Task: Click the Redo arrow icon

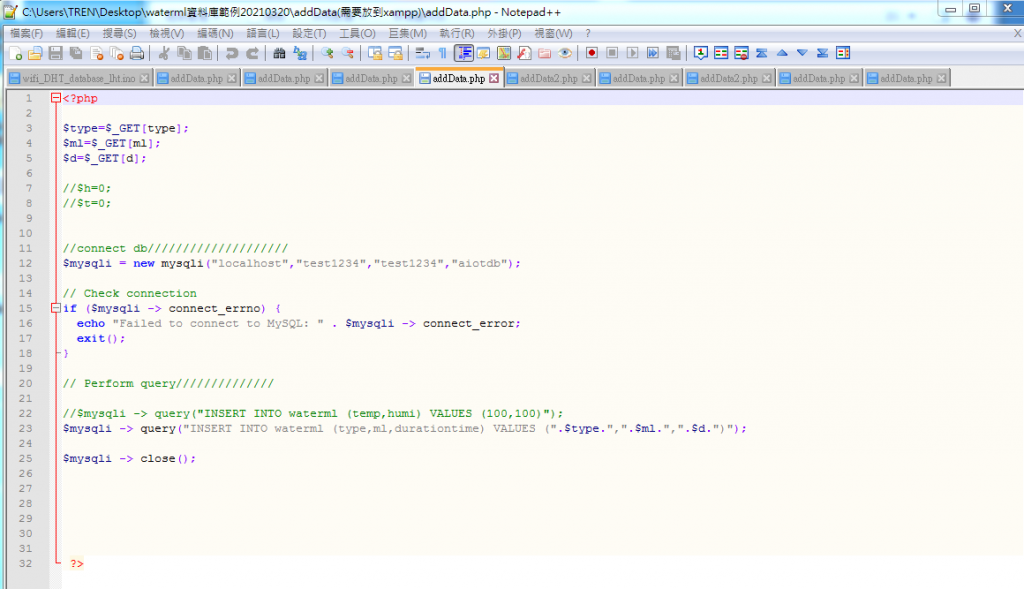Action: point(252,54)
